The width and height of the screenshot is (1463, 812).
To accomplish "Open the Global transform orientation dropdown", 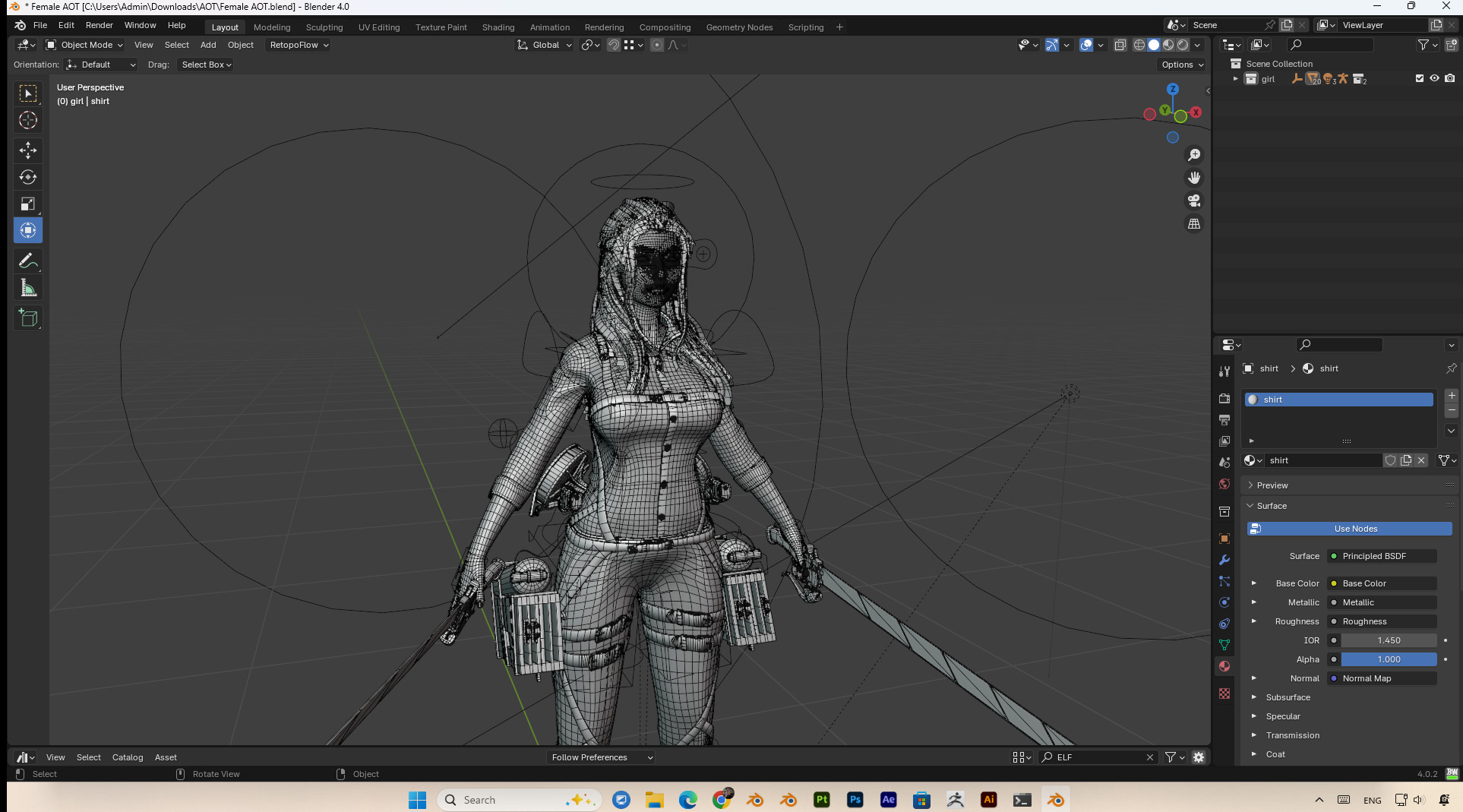I will tap(545, 45).
